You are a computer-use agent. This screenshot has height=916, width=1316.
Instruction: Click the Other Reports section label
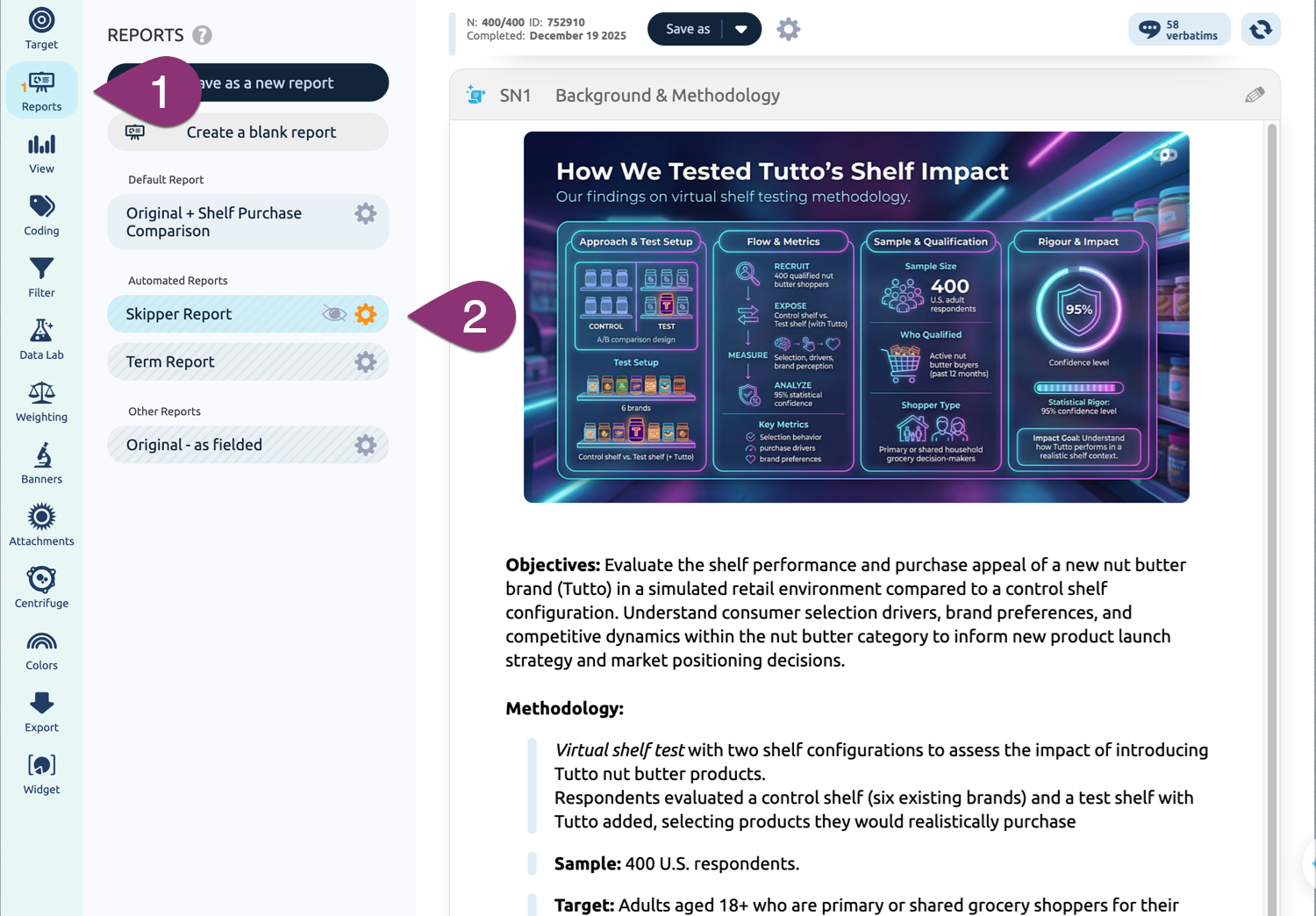(165, 411)
